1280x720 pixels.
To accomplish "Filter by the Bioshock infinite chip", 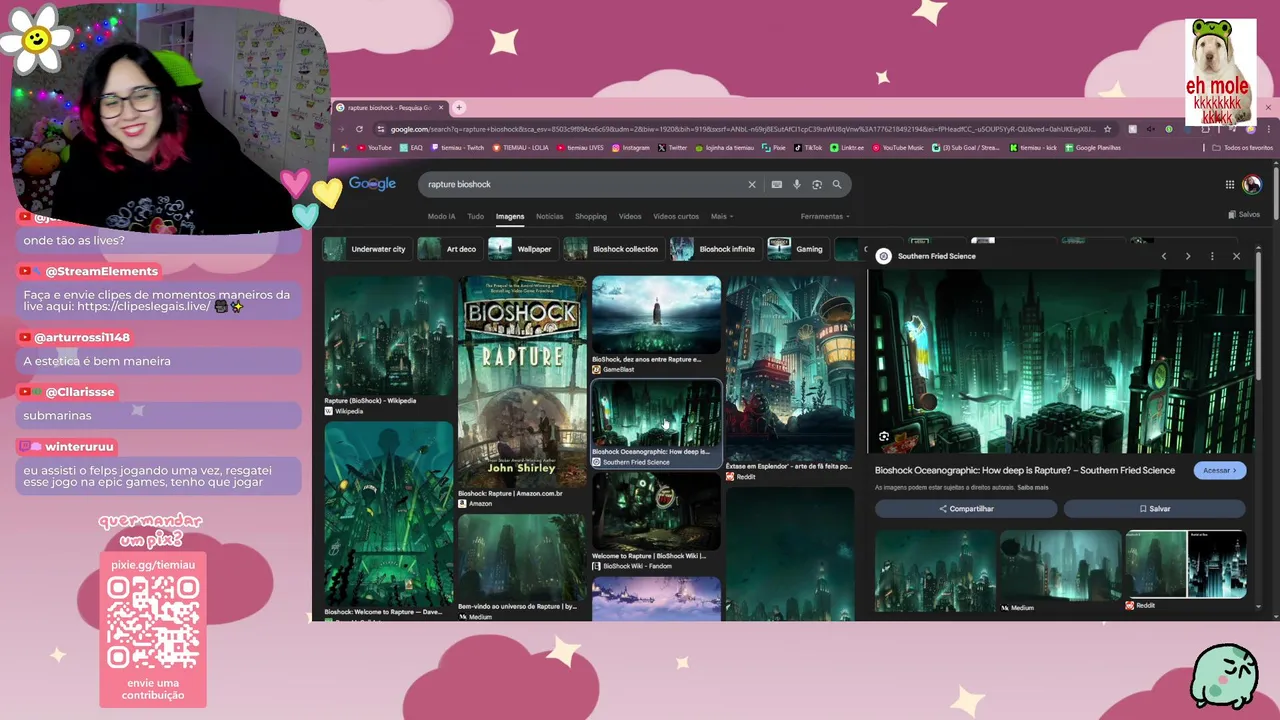I will pos(715,249).
